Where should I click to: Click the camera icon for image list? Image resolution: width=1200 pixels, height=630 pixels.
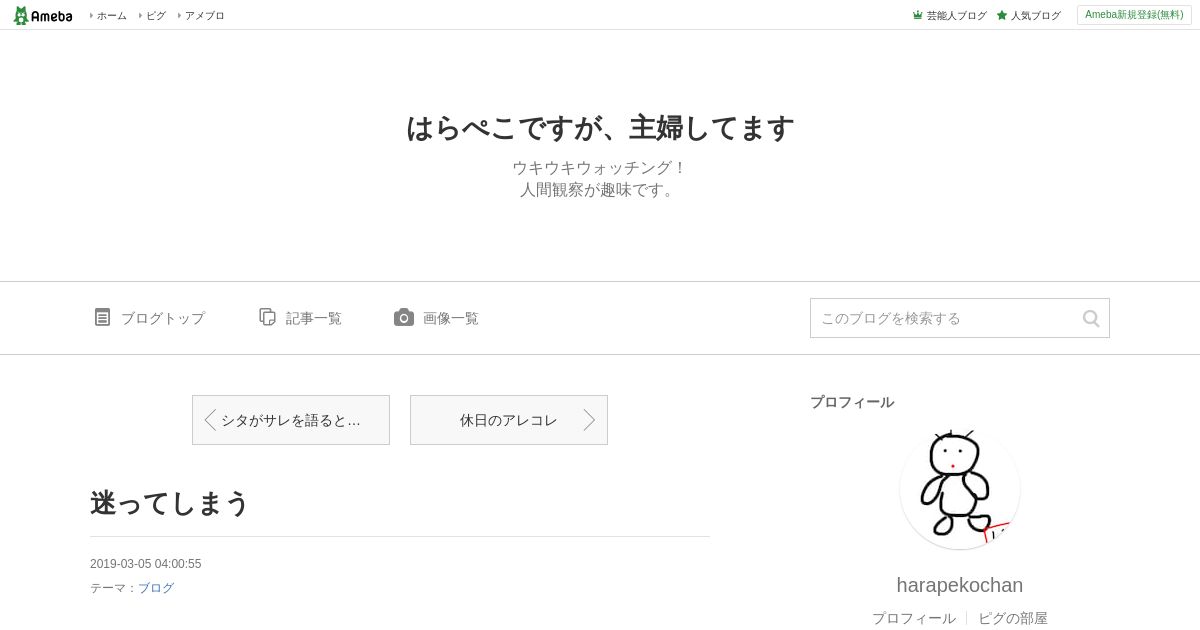(404, 317)
